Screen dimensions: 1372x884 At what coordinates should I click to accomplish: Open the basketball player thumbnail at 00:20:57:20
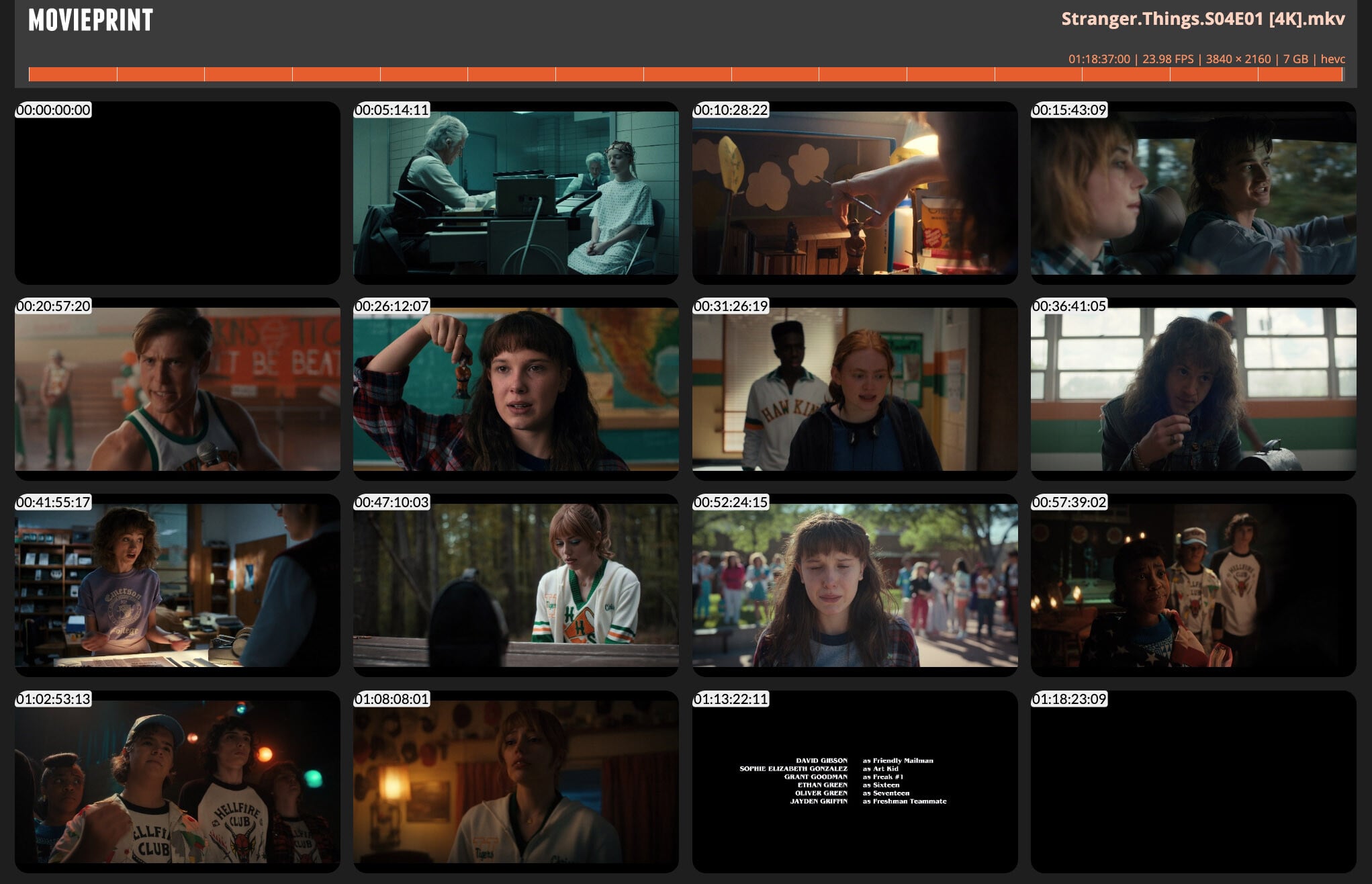(177, 390)
